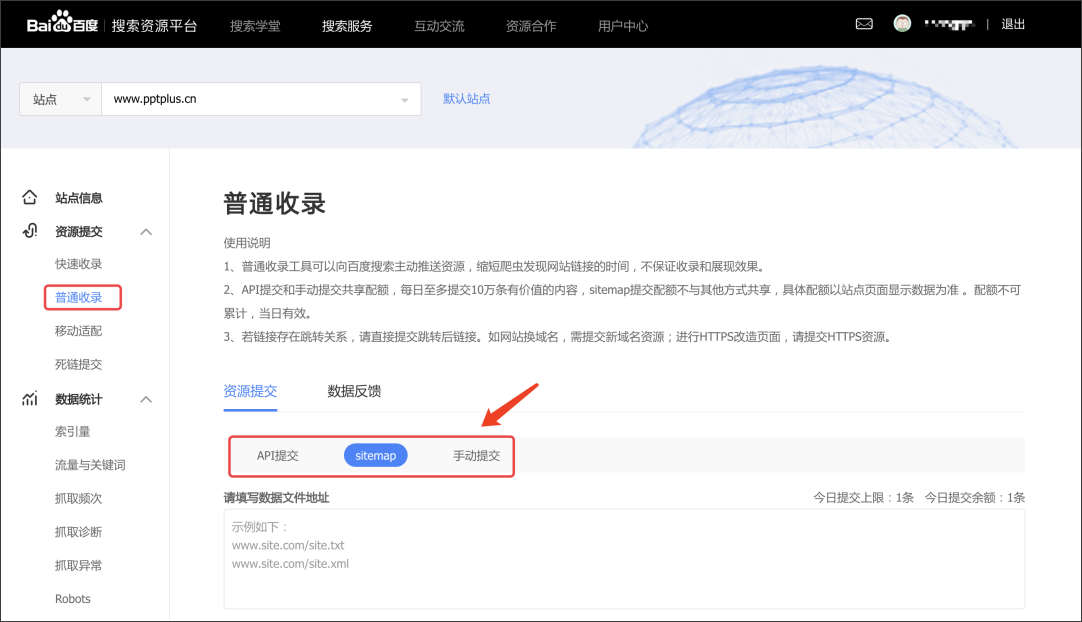The height and width of the screenshot is (622, 1082).
Task: Open 快速收录 in the sidebar
Action: pyautogui.click(x=79, y=264)
